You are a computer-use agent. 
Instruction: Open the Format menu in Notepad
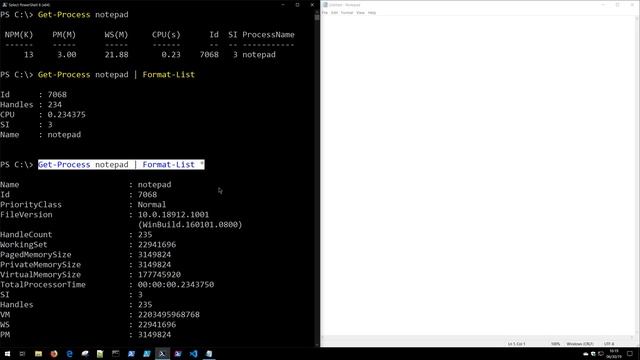347,13
